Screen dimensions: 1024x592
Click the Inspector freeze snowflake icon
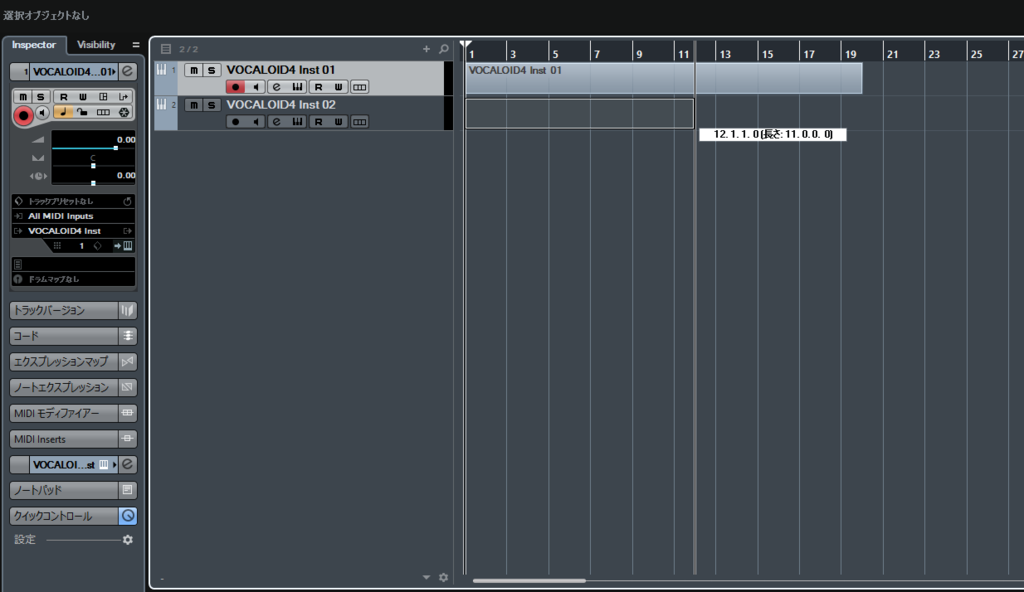point(123,112)
